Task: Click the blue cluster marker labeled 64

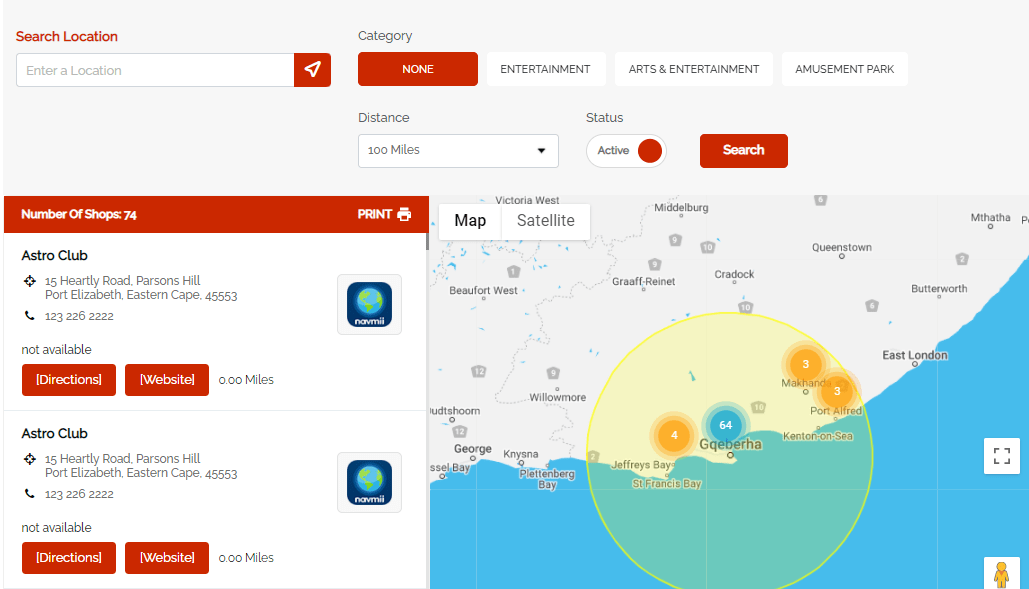Action: coord(725,425)
